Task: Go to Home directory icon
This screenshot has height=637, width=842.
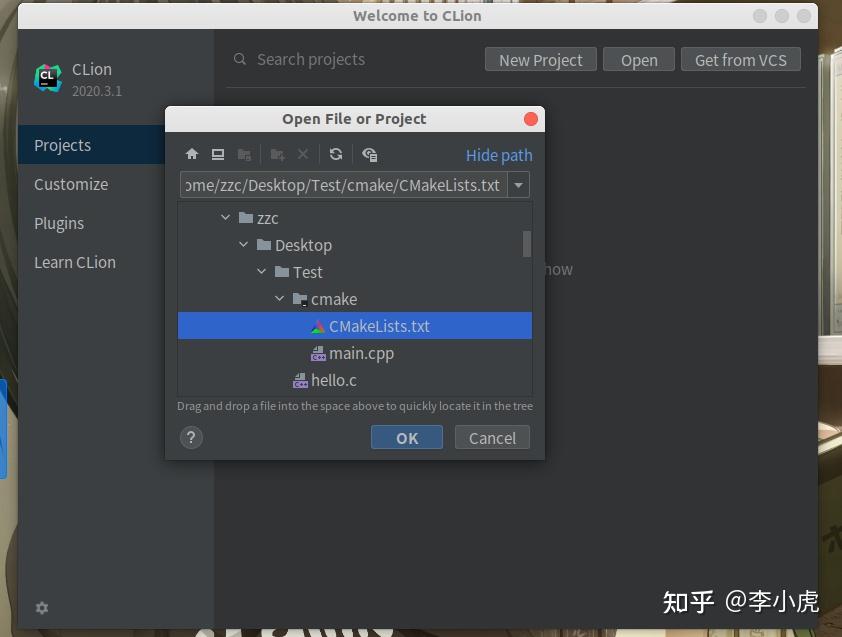Action: click(x=192, y=155)
